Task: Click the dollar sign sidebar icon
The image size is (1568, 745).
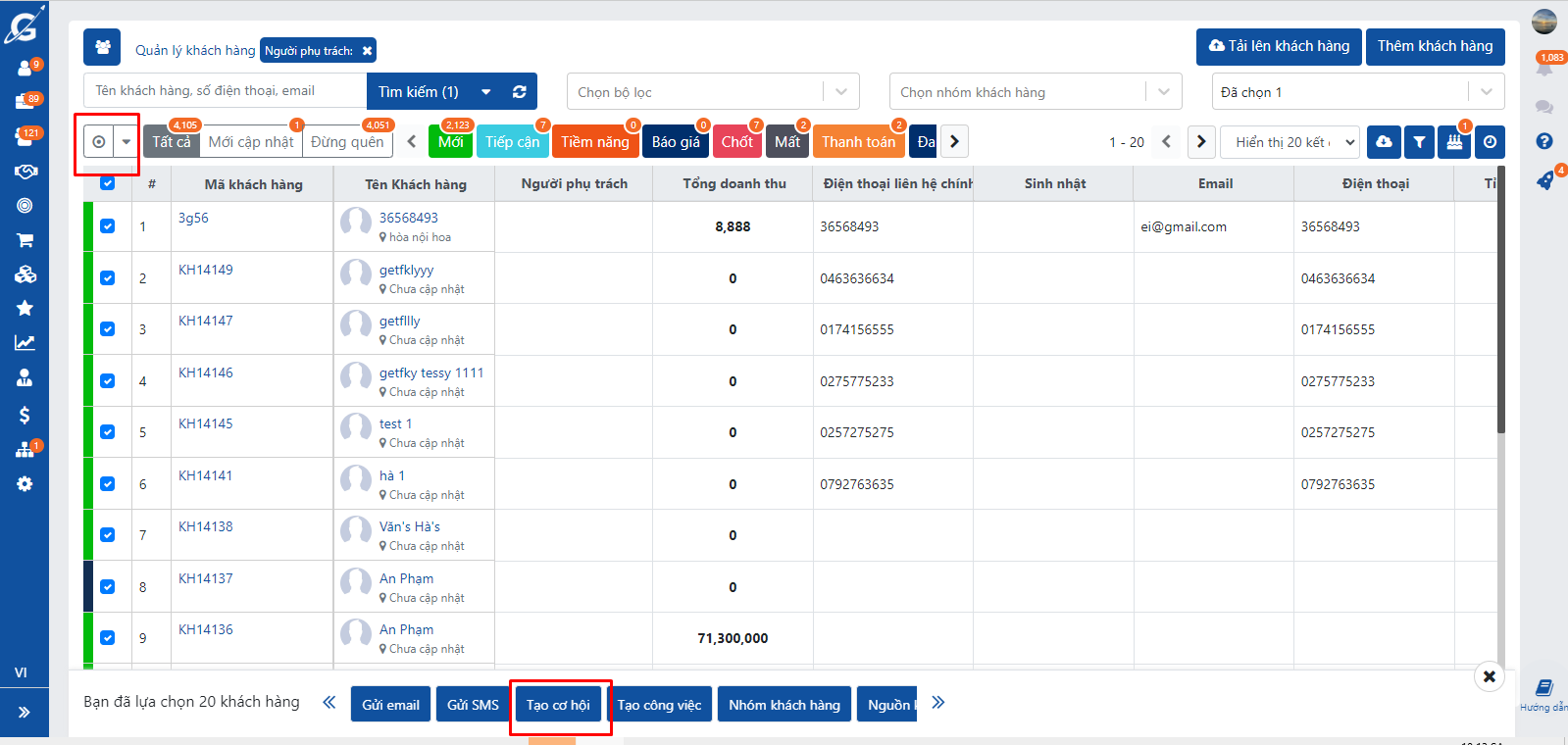Action: [25, 416]
